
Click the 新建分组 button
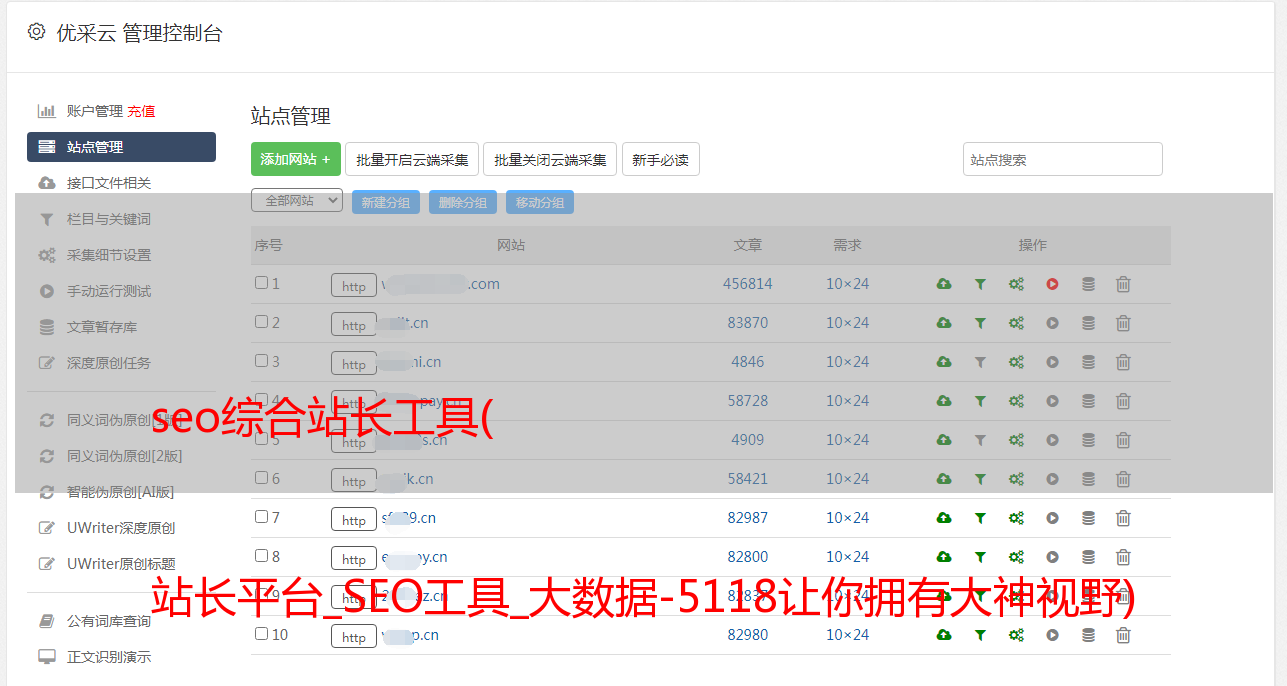386,202
